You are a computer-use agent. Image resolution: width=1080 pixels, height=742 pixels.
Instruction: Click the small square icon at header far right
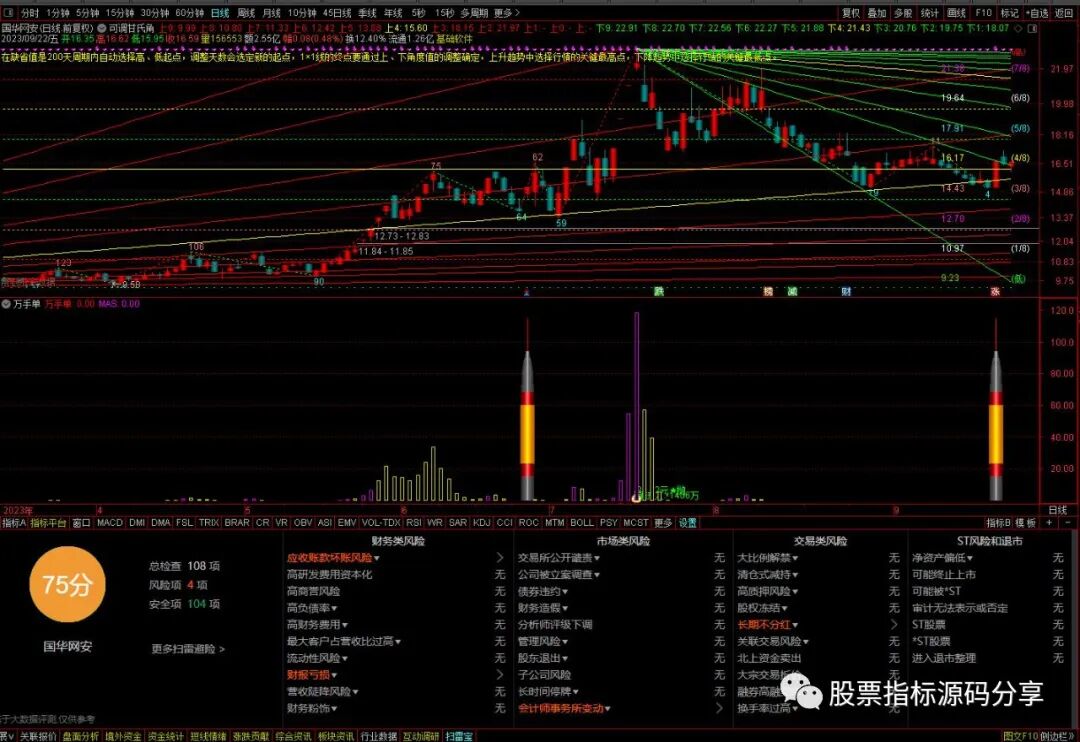point(1032,28)
